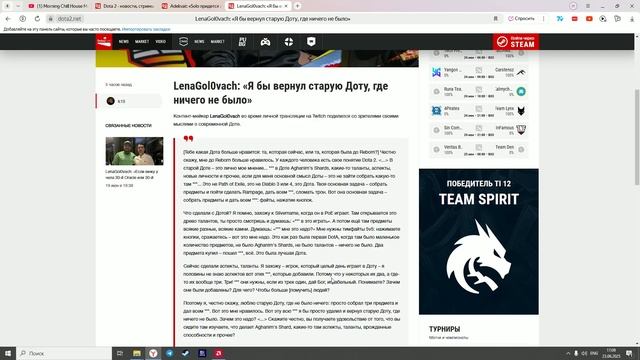Open a new browser tab

coord(298,6)
